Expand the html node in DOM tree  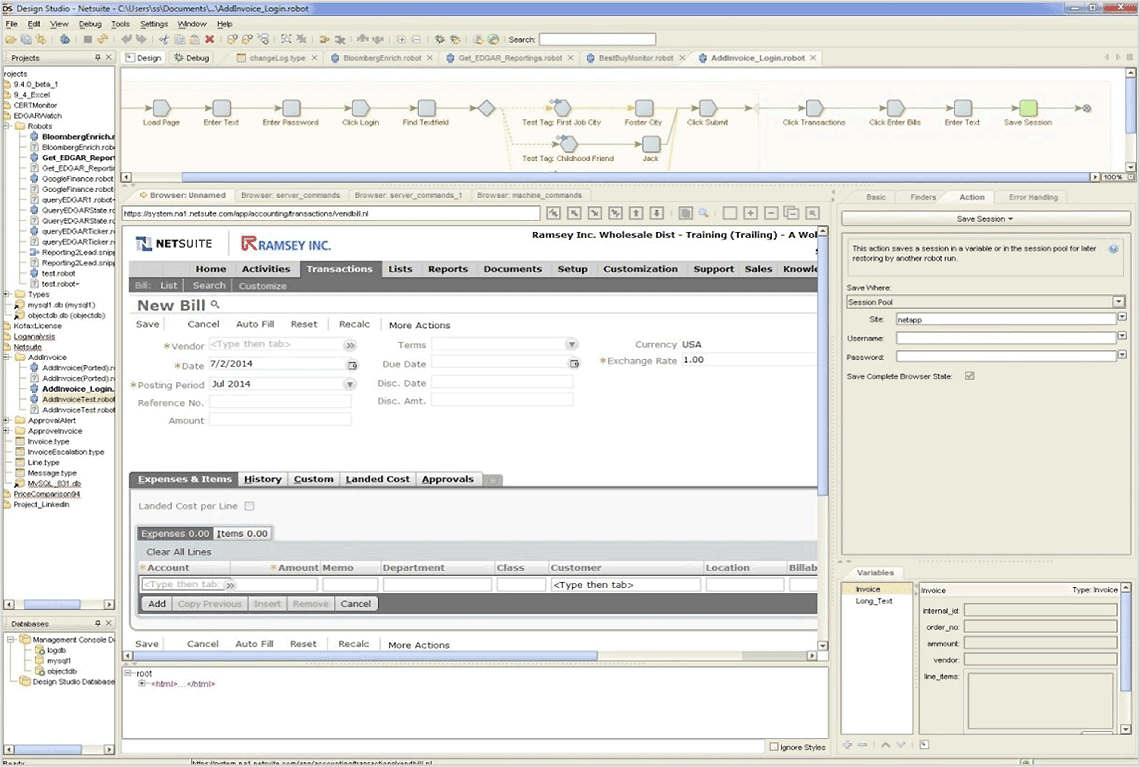[142, 683]
